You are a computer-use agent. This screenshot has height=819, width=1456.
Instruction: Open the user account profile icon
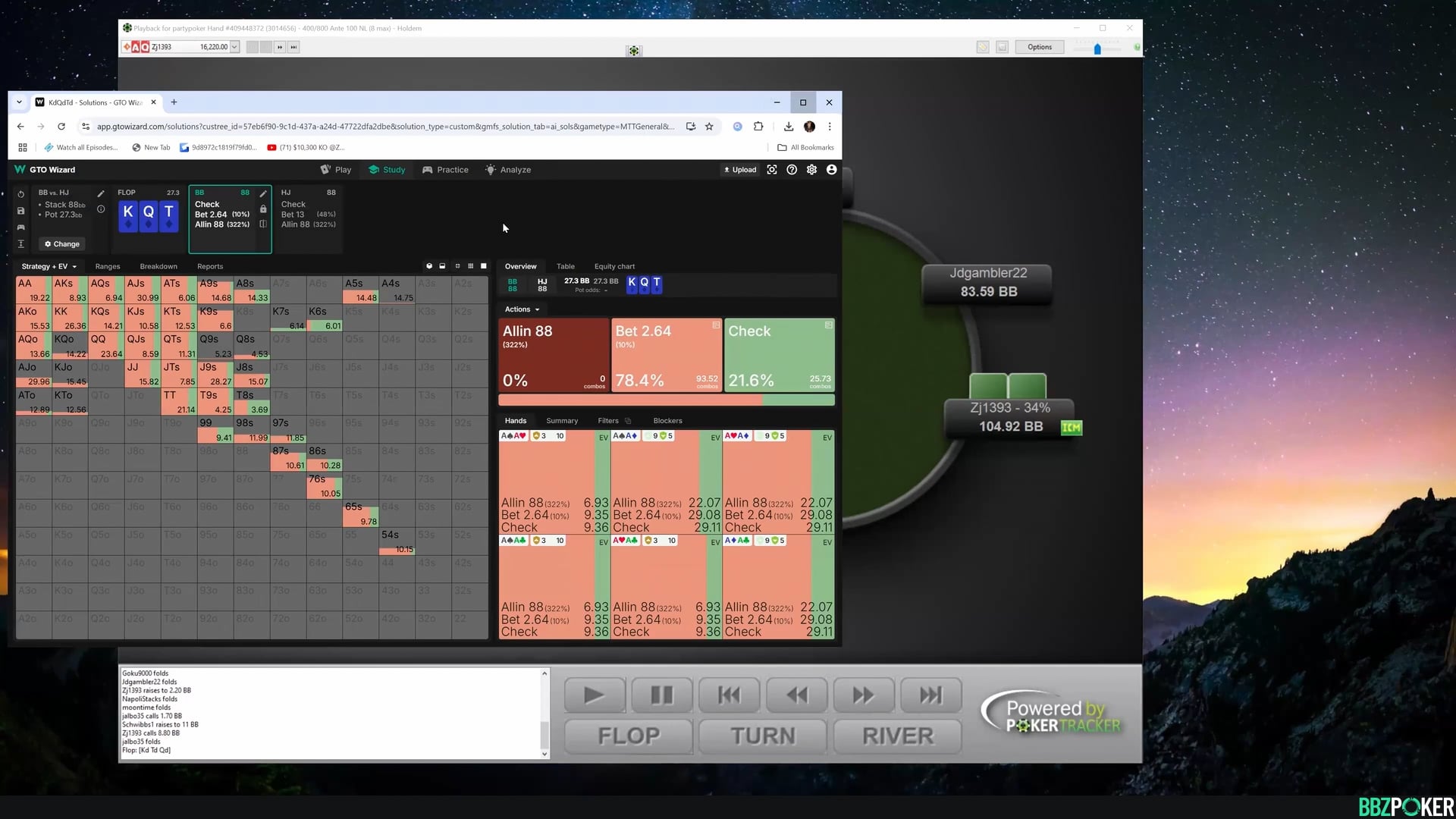(831, 170)
